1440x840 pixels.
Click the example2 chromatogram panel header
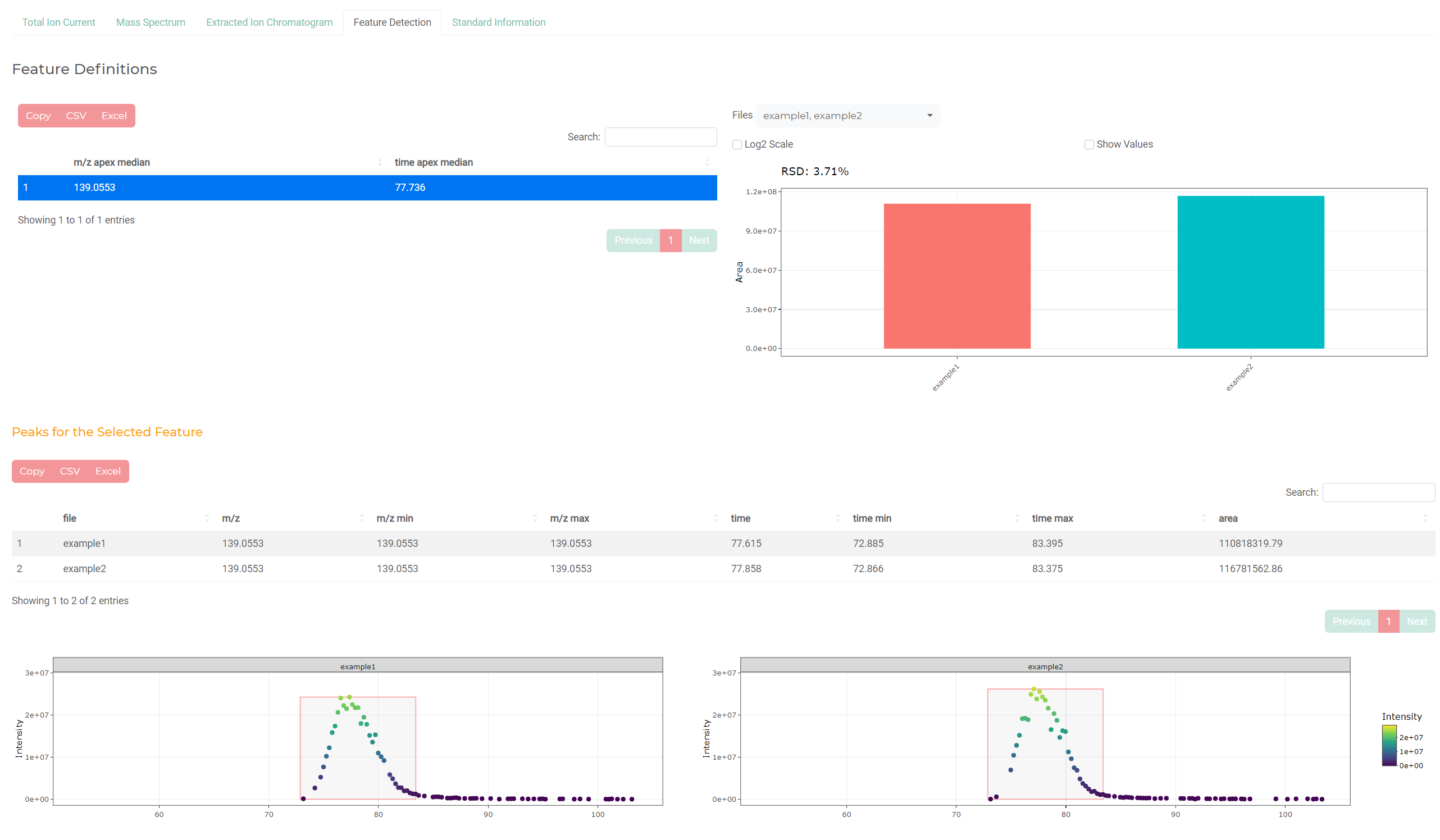[x=1045, y=665]
